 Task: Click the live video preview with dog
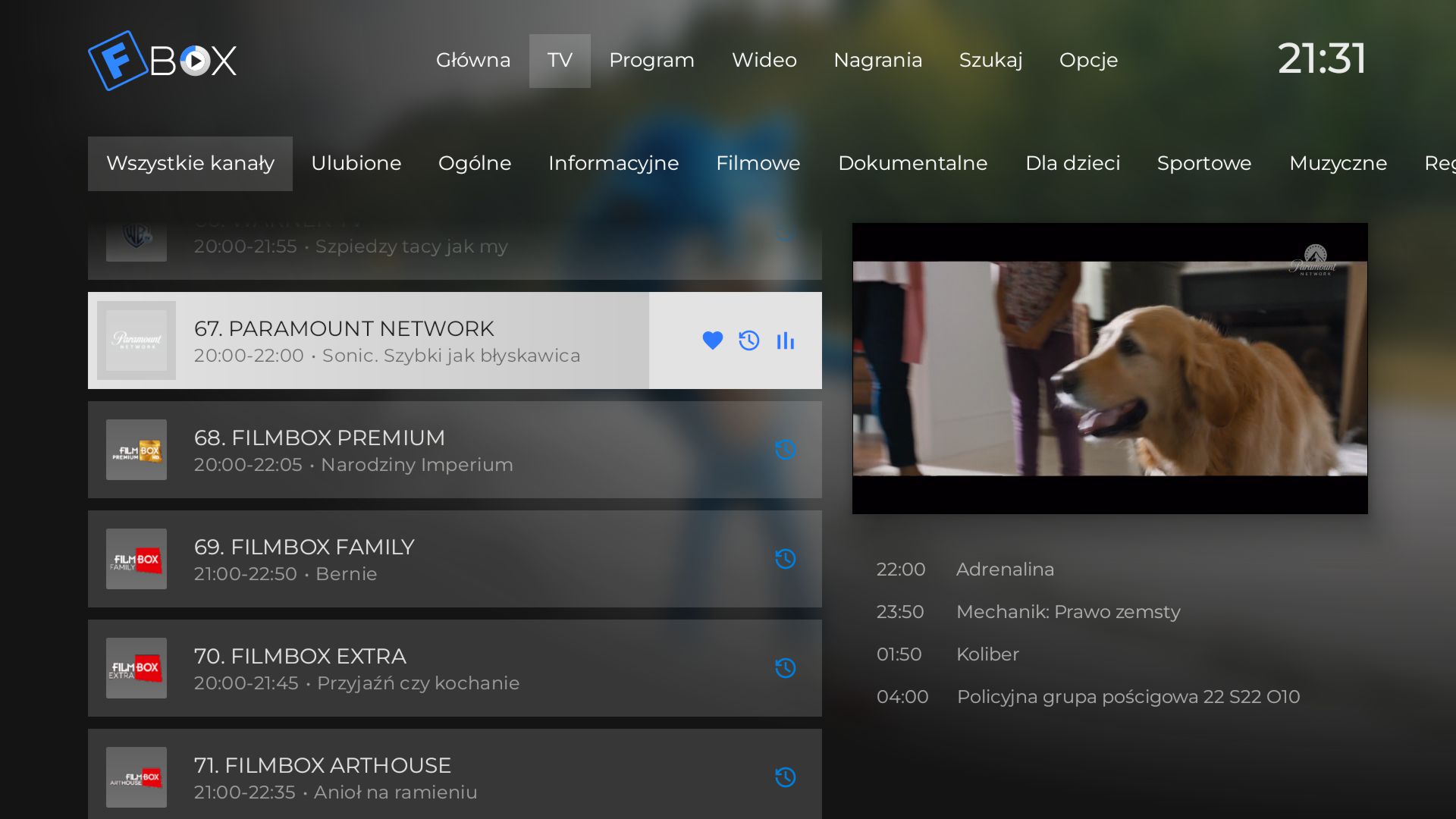point(1110,369)
